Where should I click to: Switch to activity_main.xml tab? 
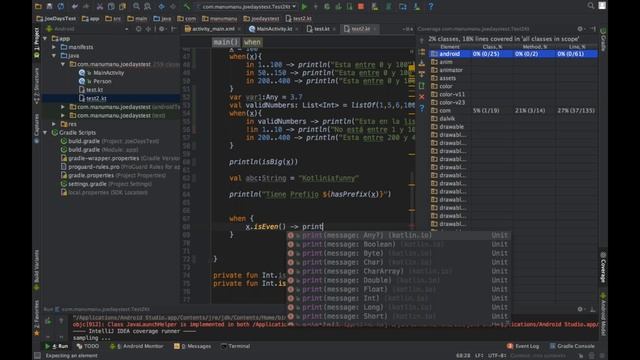(213, 29)
